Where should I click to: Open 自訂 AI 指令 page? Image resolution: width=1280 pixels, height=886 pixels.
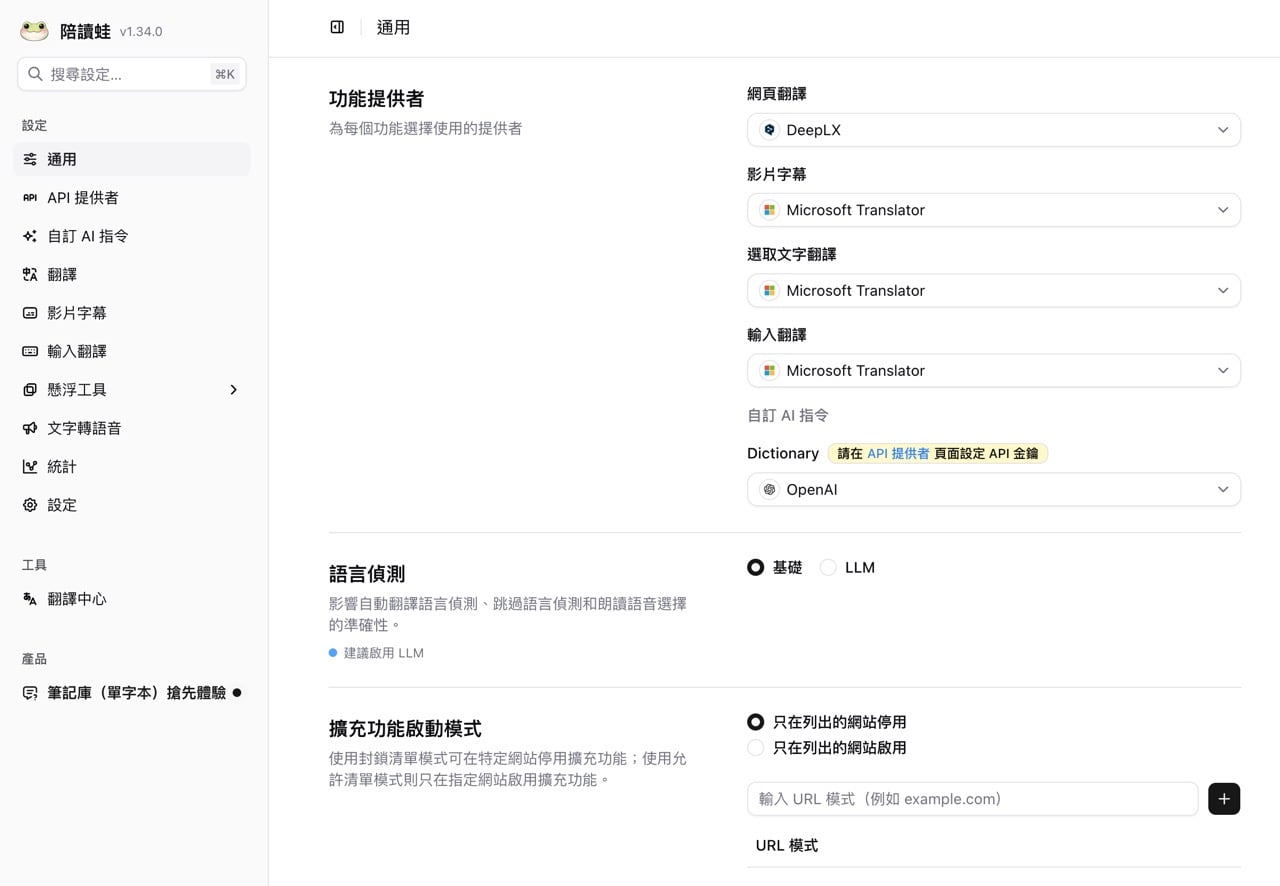[x=132, y=236]
